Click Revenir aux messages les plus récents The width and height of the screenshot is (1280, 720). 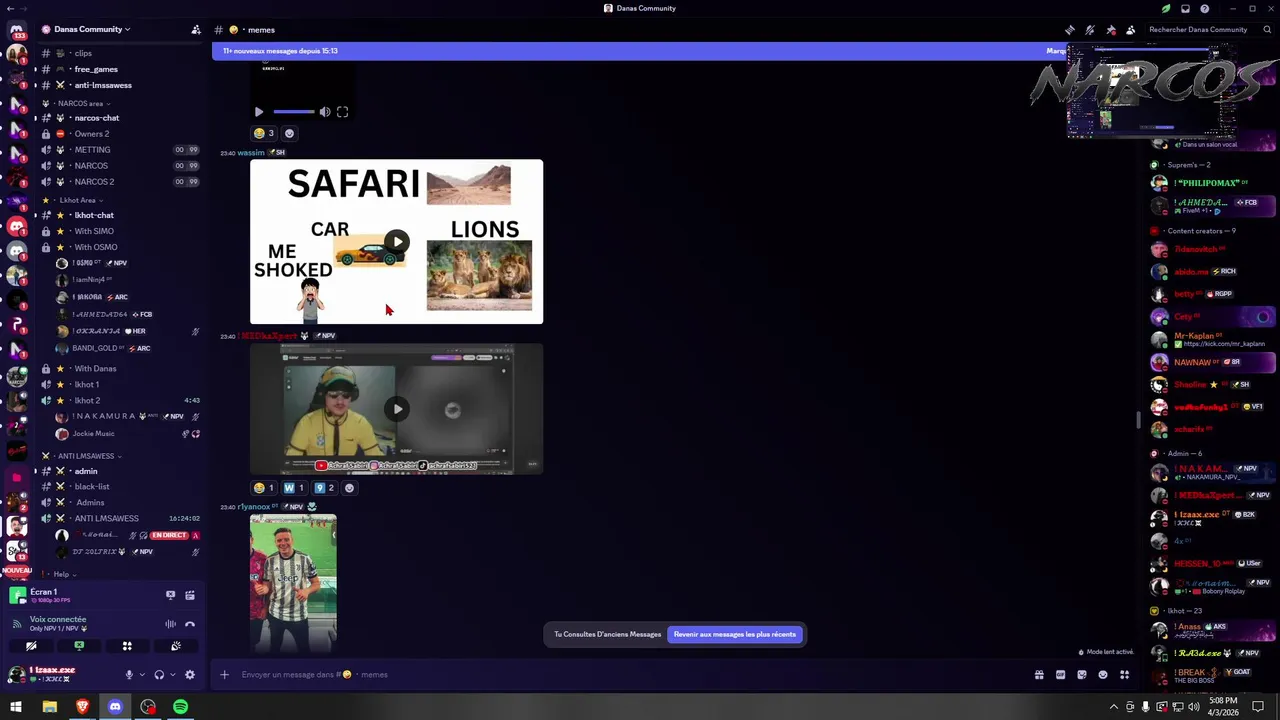[x=735, y=634]
